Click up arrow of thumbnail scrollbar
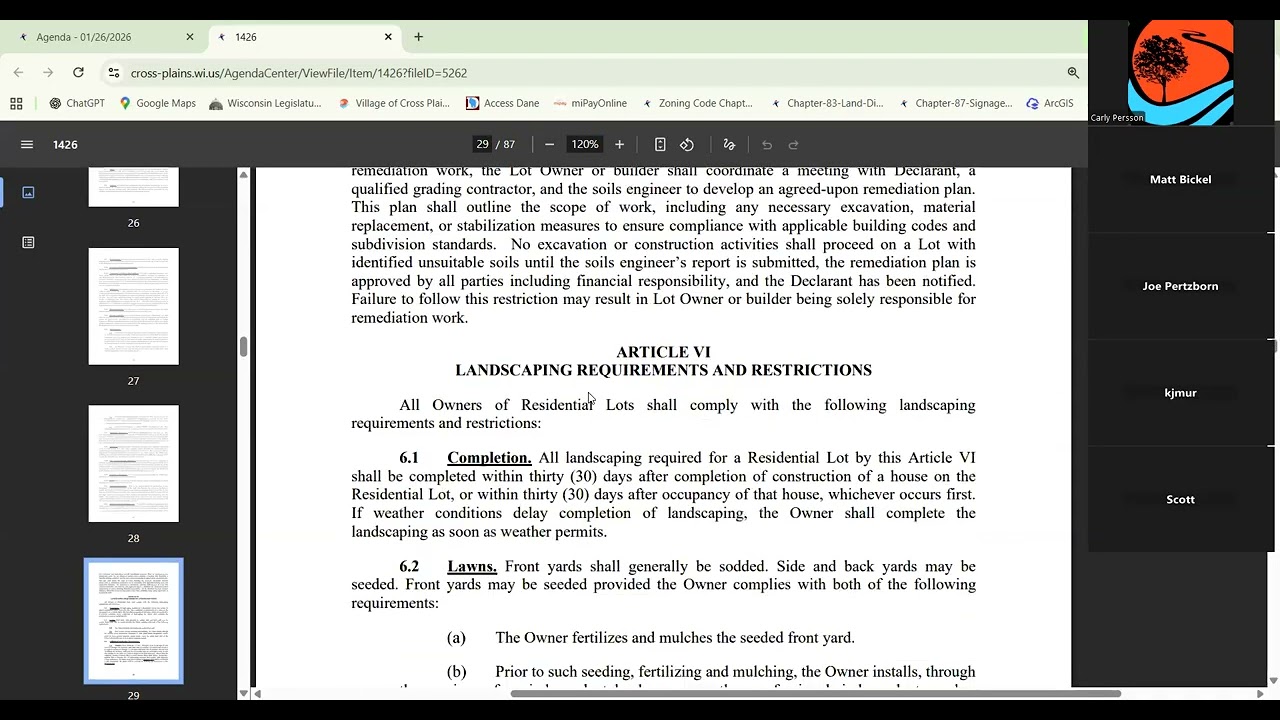The height and width of the screenshot is (720, 1280). point(243,174)
